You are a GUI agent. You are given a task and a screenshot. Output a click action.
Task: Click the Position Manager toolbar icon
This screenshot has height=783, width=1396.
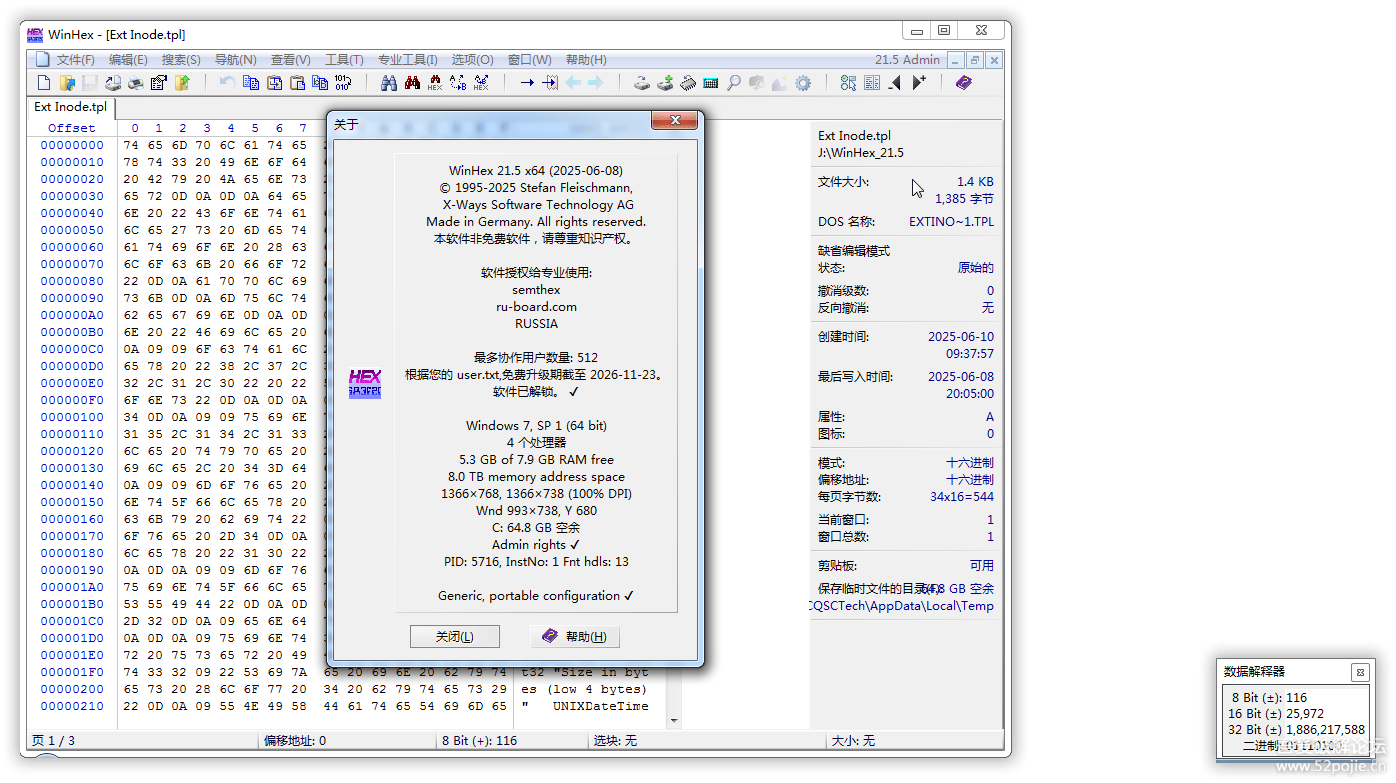(849, 83)
